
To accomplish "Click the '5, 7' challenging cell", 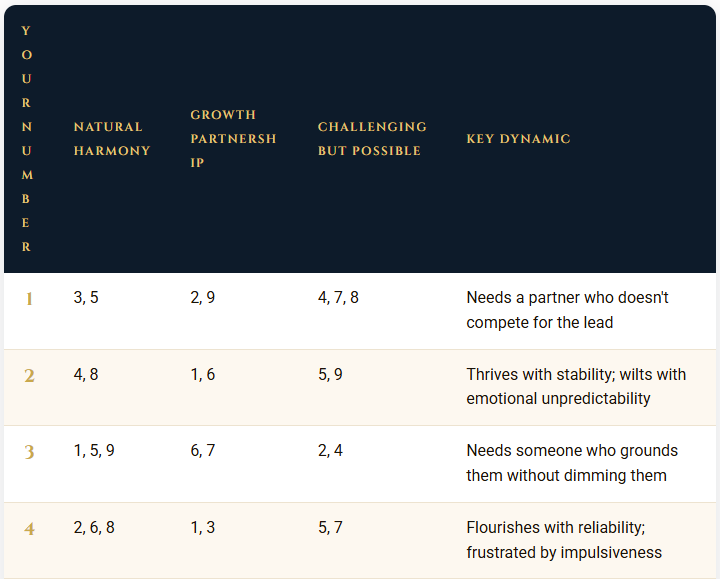I will [x=330, y=528].
